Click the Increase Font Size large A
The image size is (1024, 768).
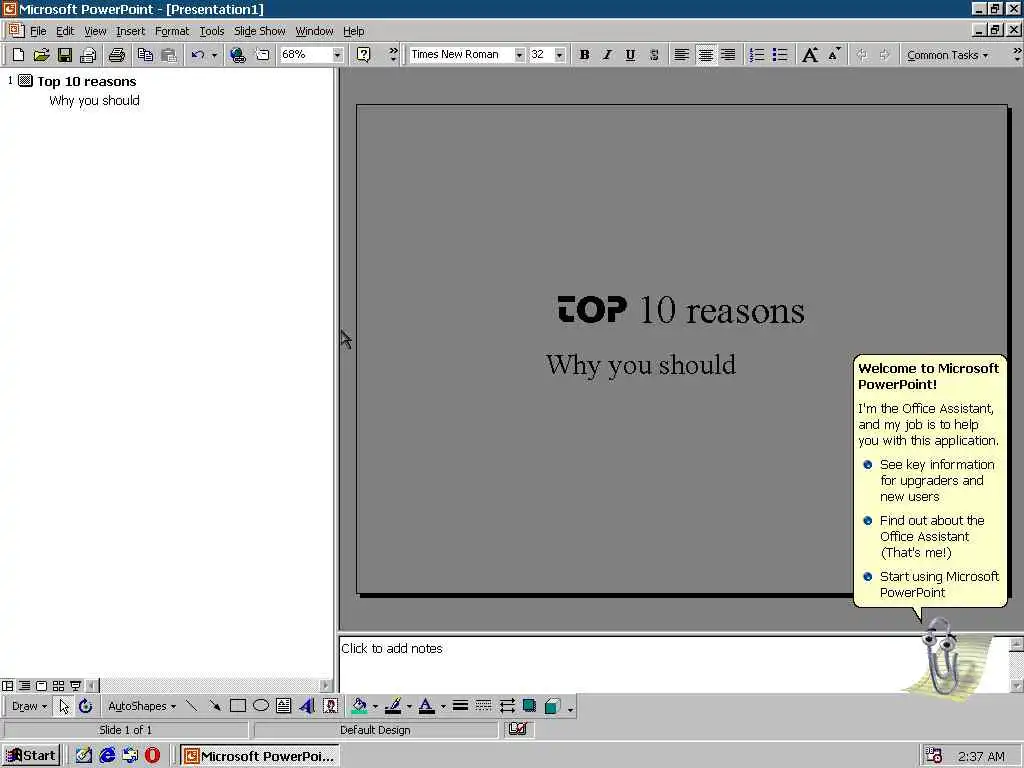[810, 55]
